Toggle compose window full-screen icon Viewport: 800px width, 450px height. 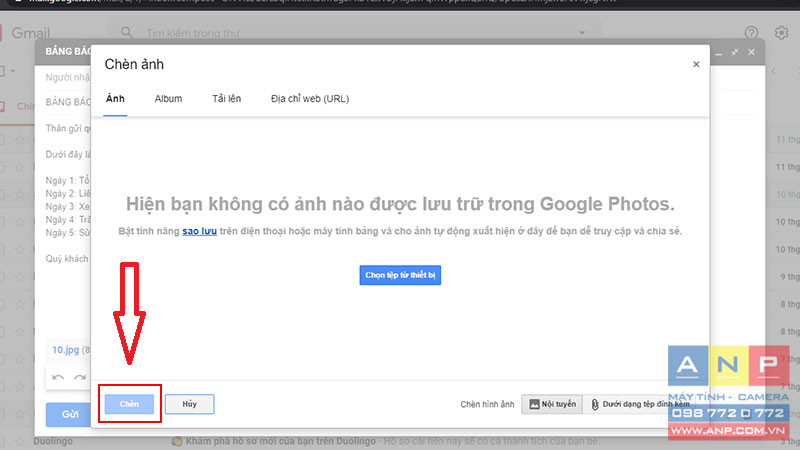tap(735, 52)
